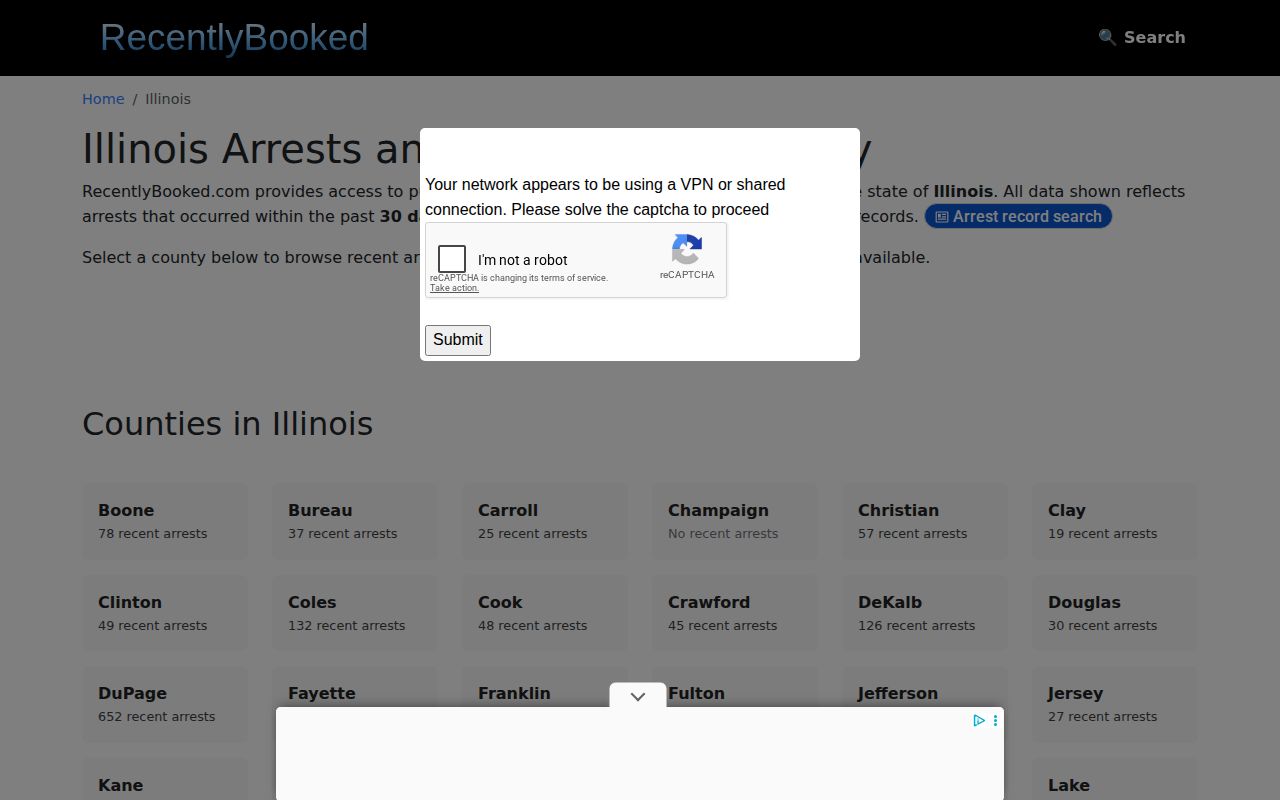Open Clay county card
Screen dimensions: 1280x800
tap(1115, 521)
